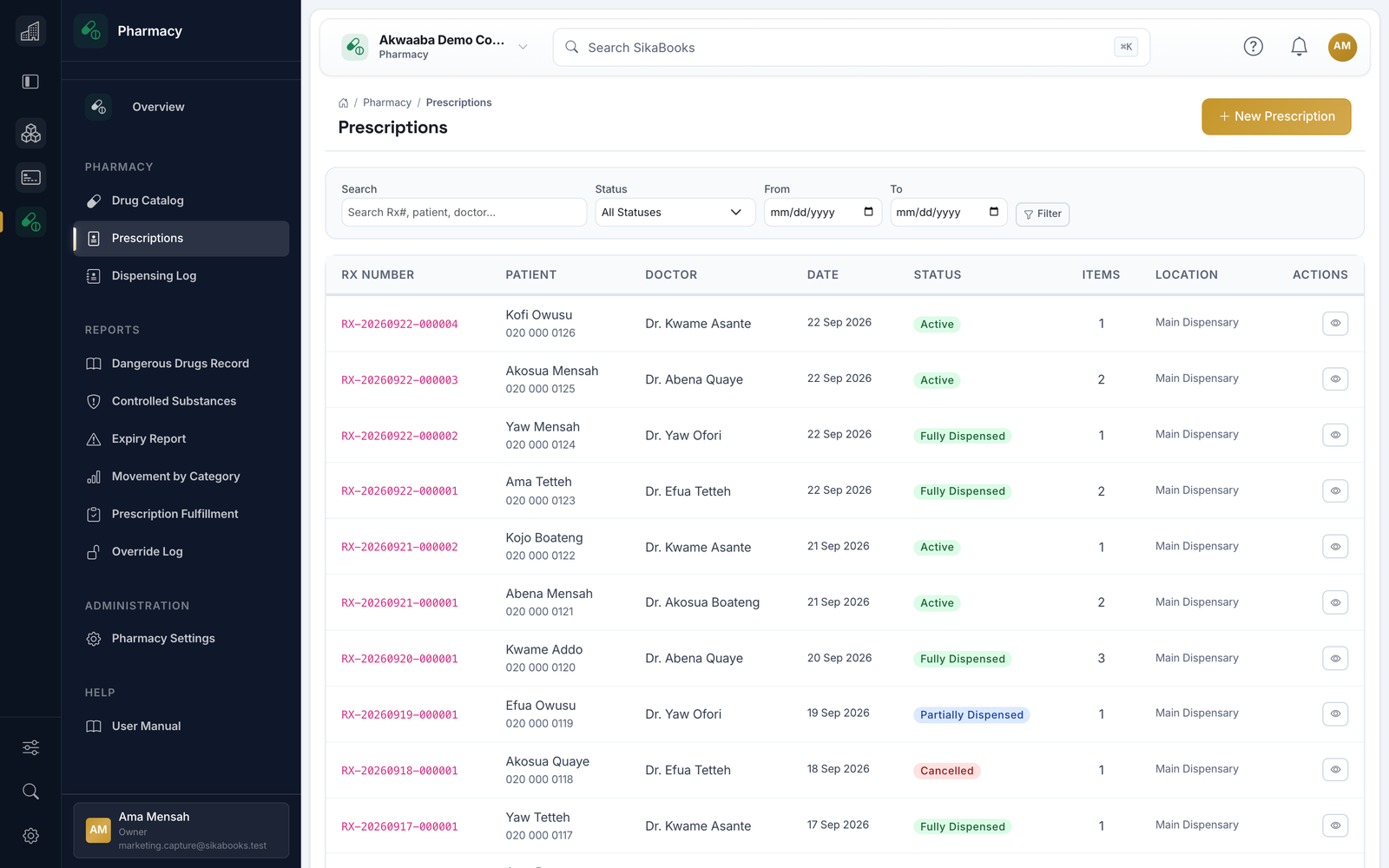Open Drug Catalog in the sidebar
The width and height of the screenshot is (1389, 868).
181,201
